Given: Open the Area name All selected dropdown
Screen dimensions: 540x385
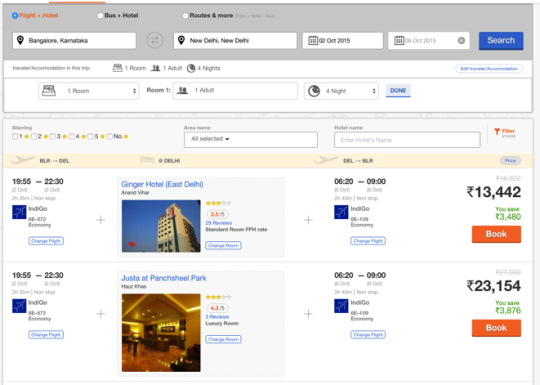Looking at the screenshot, I should pos(251,139).
